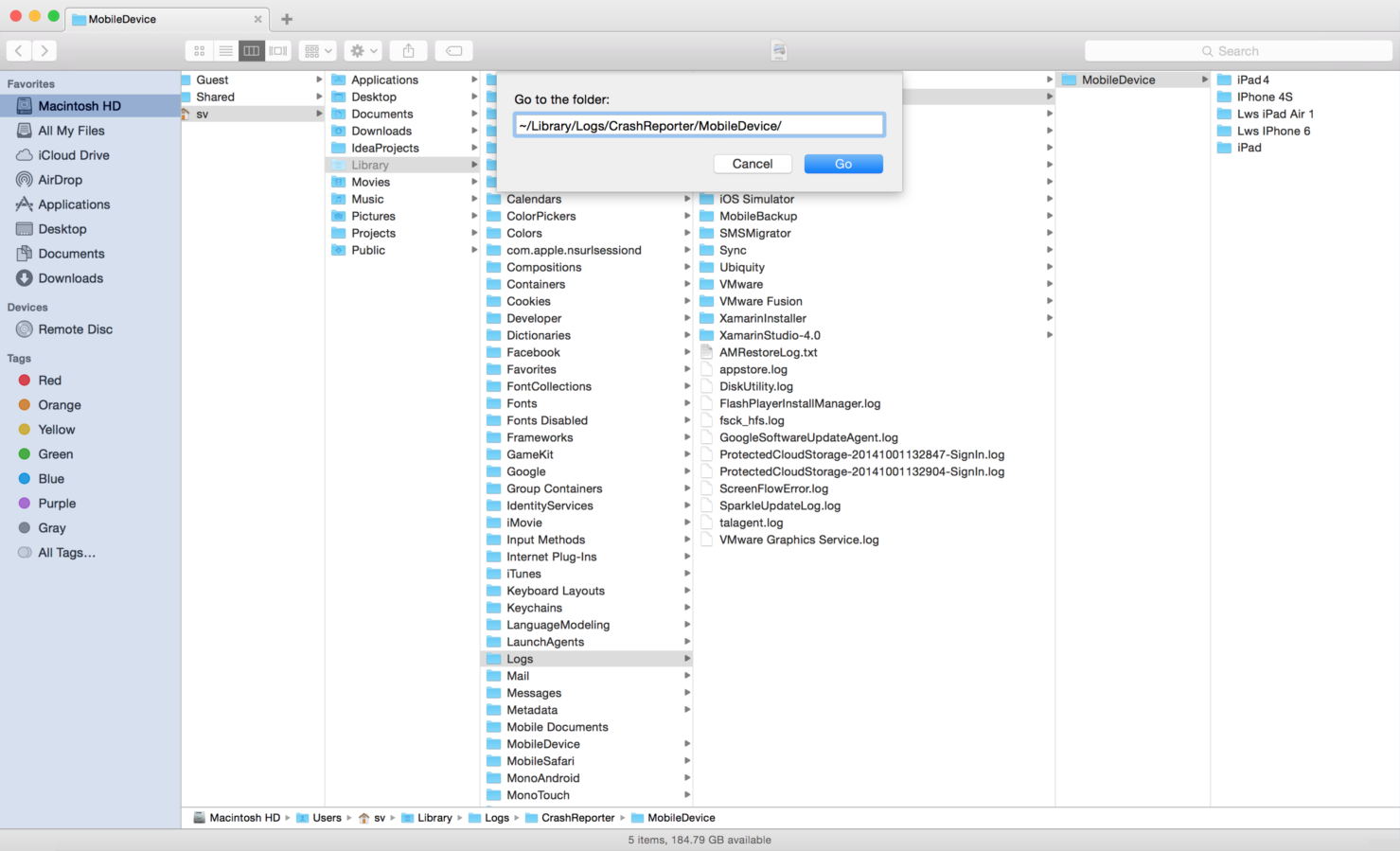Image resolution: width=1400 pixels, height=851 pixels.
Task: Open AirDrop in sidebar
Action: coord(60,180)
